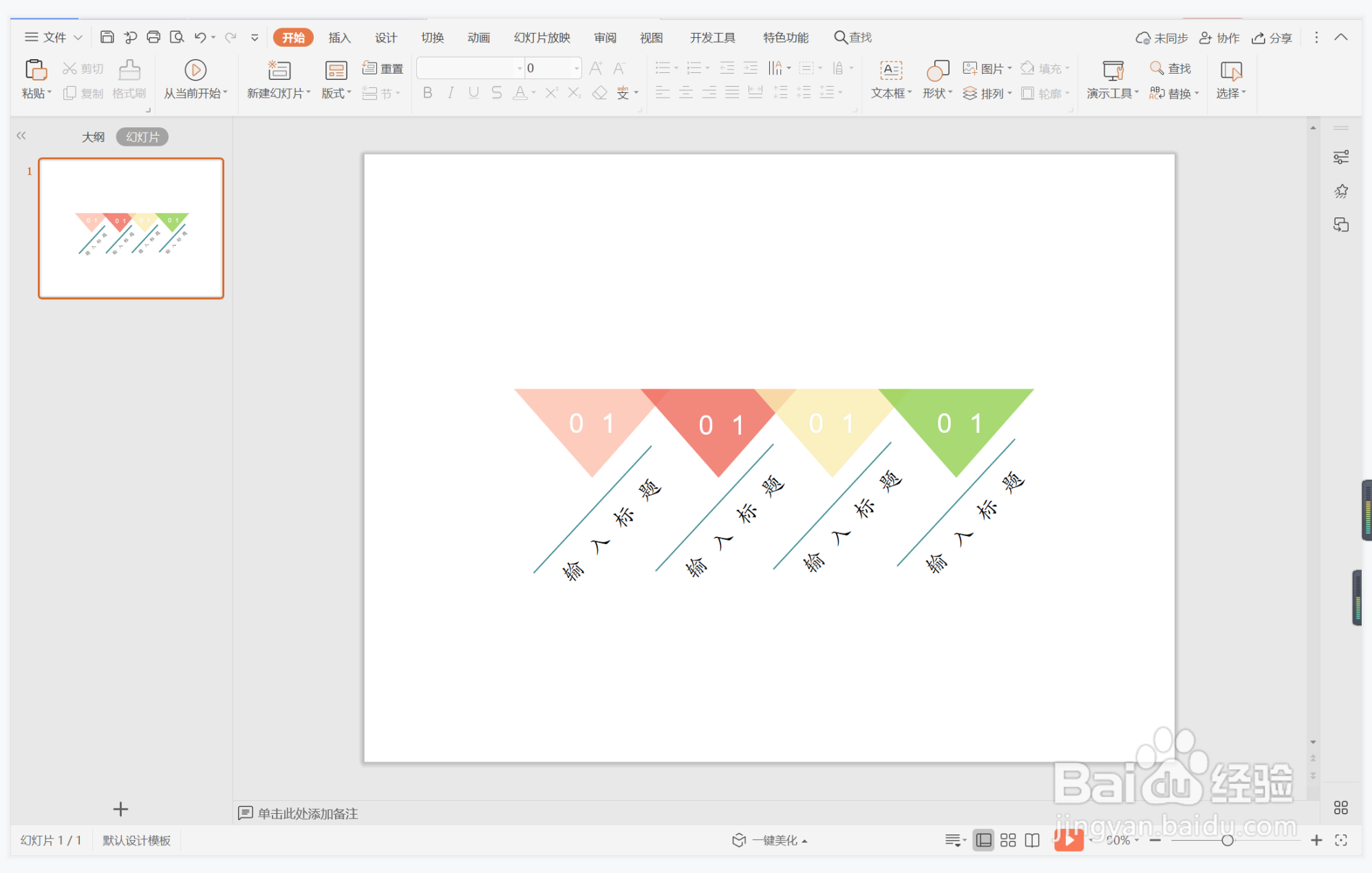The width and height of the screenshot is (1372, 873).
Task: Expand the font size dropdown
Action: [x=576, y=68]
